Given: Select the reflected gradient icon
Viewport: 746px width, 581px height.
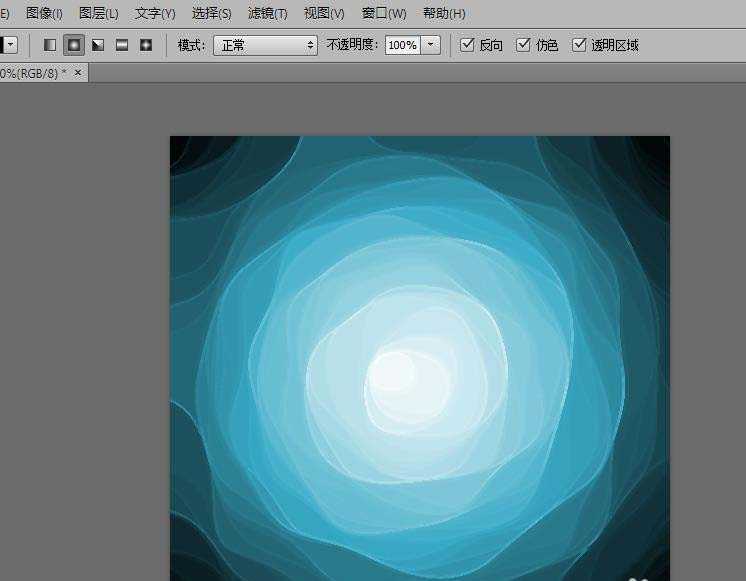Looking at the screenshot, I should (x=122, y=45).
